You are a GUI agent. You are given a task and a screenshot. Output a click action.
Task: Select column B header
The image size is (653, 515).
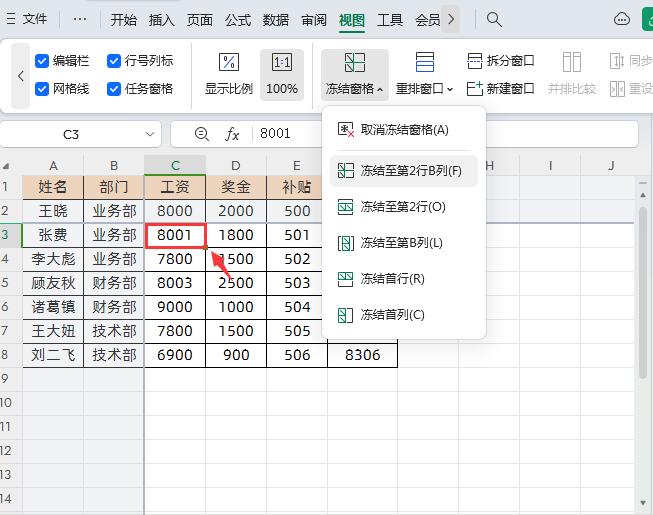[114, 166]
